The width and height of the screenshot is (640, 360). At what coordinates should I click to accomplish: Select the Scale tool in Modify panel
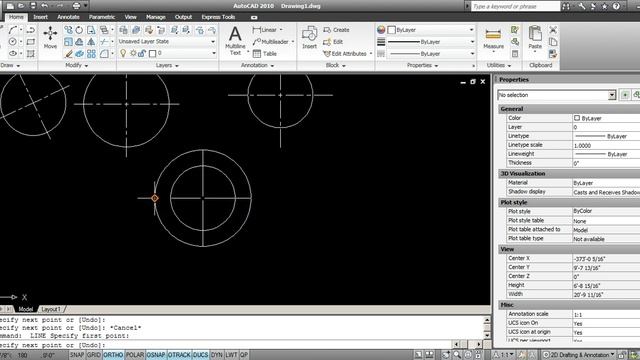click(x=68, y=42)
